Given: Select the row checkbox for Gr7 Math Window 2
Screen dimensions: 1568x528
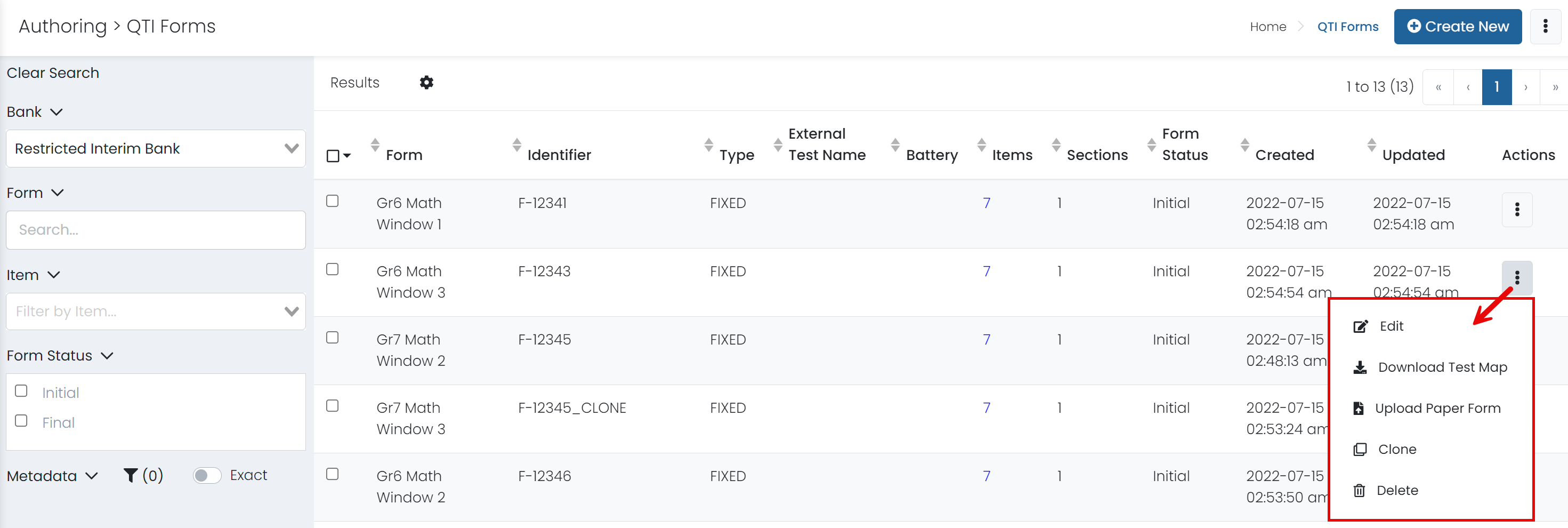Looking at the screenshot, I should pos(333,337).
